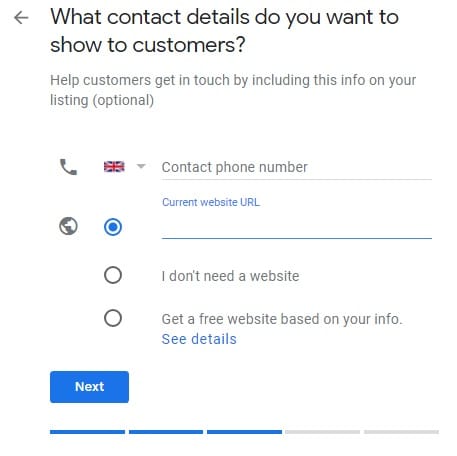The height and width of the screenshot is (456, 457).
Task: Click "Get a free website" option text
Action: [x=282, y=319]
